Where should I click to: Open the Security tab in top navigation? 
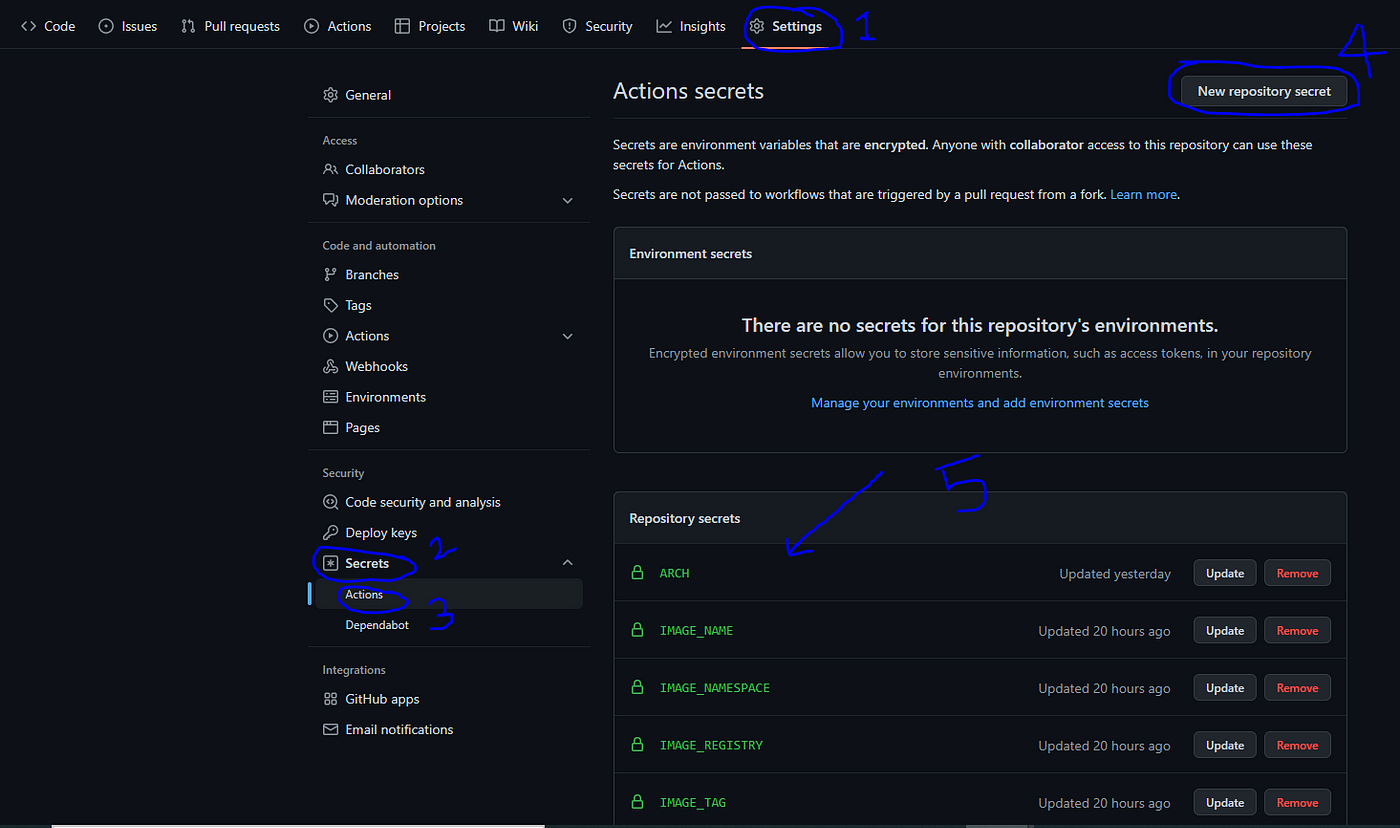coord(597,26)
